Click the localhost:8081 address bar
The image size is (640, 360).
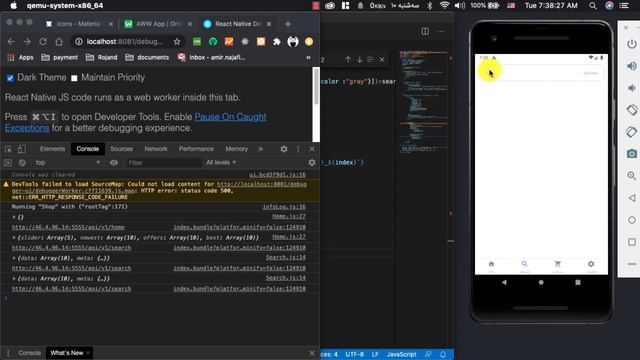pos(124,42)
